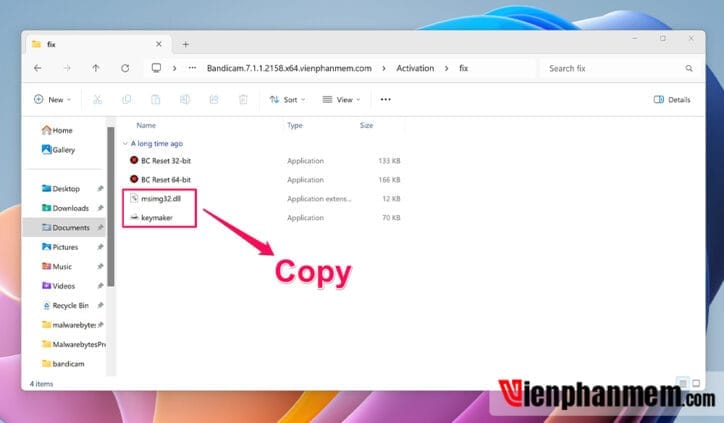Sort by the Size column header

coord(367,125)
